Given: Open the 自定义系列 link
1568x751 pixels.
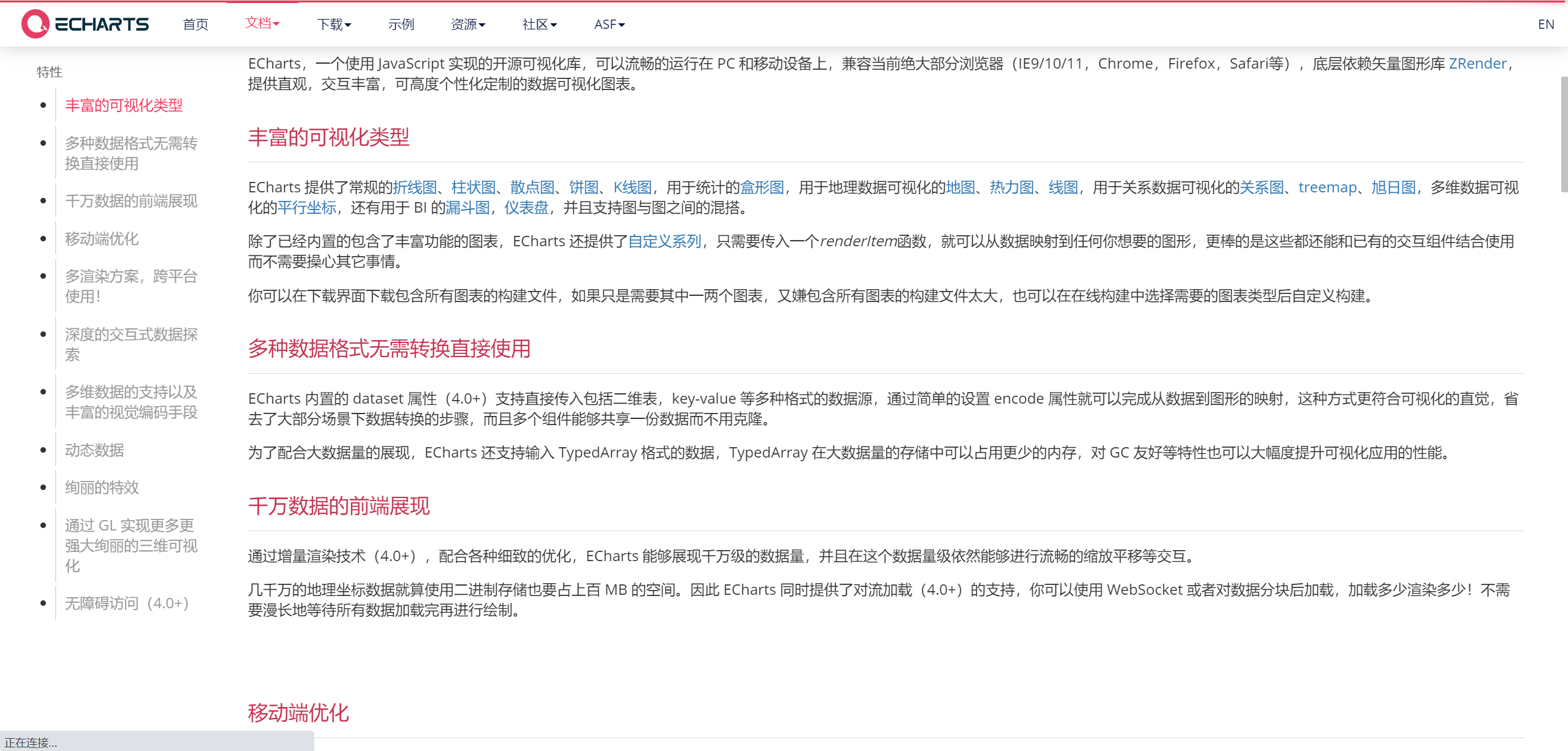Looking at the screenshot, I should 665,241.
